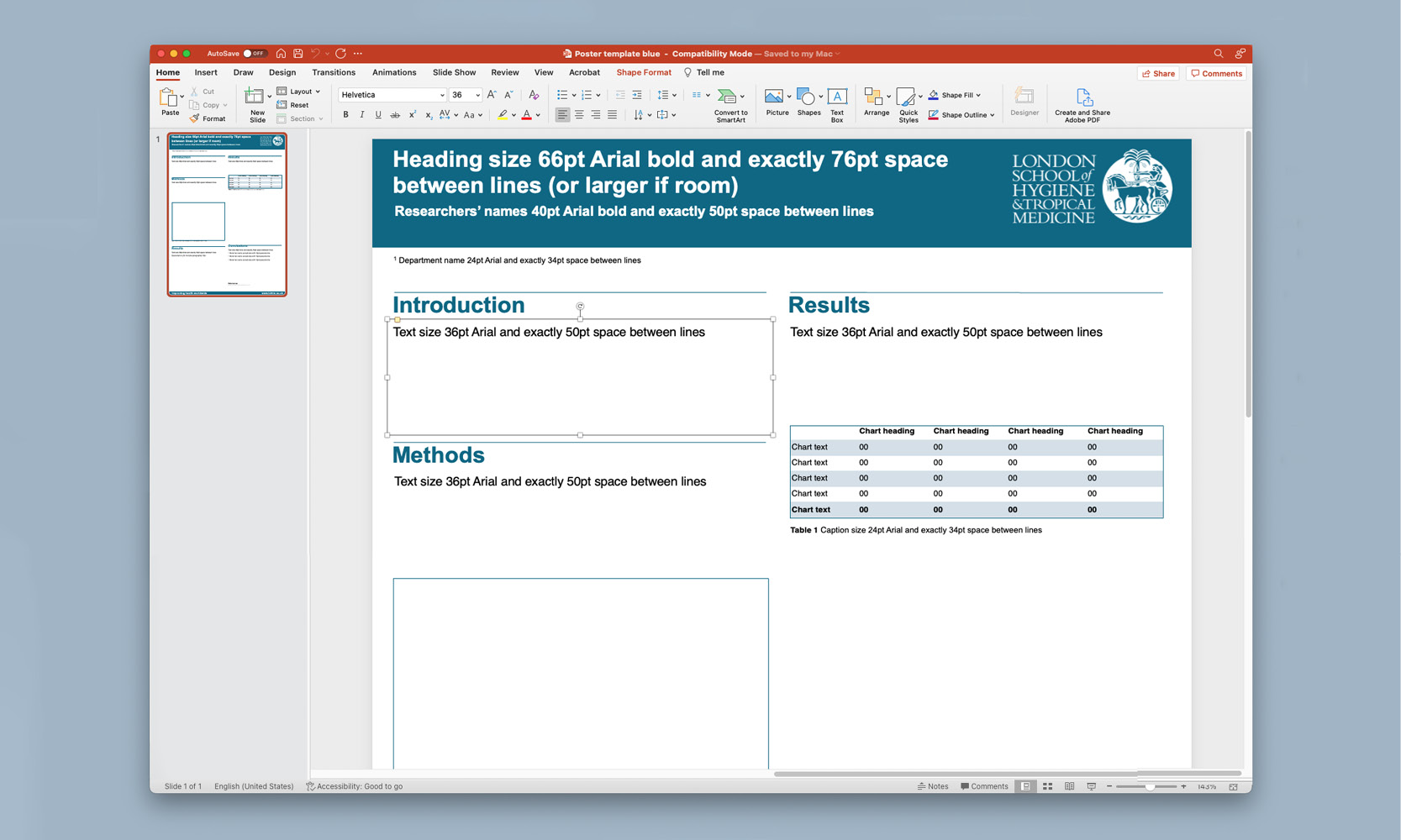The width and height of the screenshot is (1401, 840).
Task: Increase the font size
Action: tap(492, 94)
